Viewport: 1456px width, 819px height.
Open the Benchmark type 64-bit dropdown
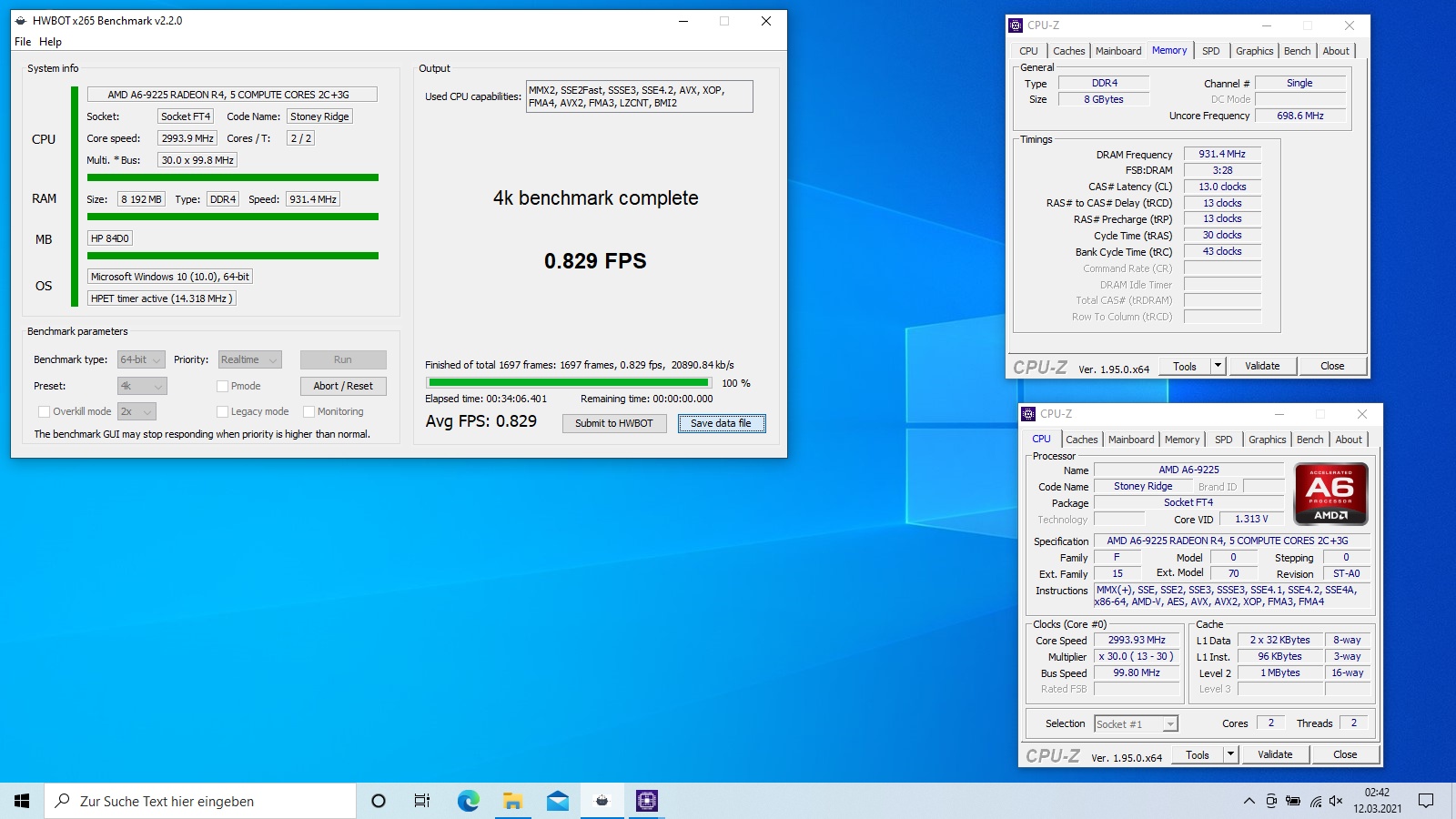[141, 359]
